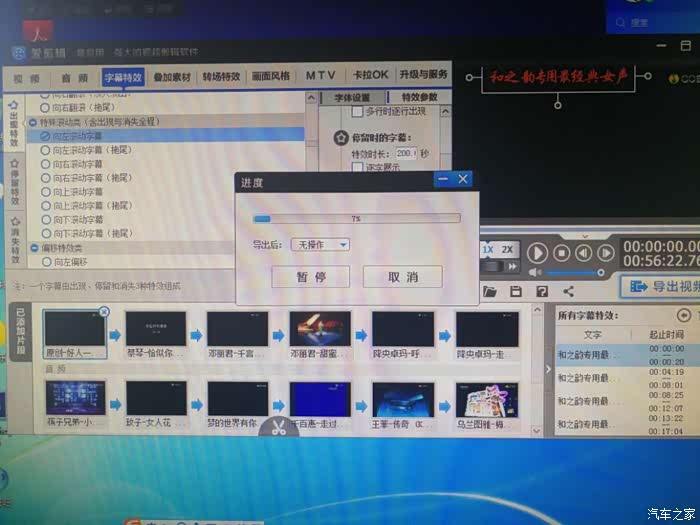700x525 pixels.
Task: Click the share icon
Action: pos(568,292)
